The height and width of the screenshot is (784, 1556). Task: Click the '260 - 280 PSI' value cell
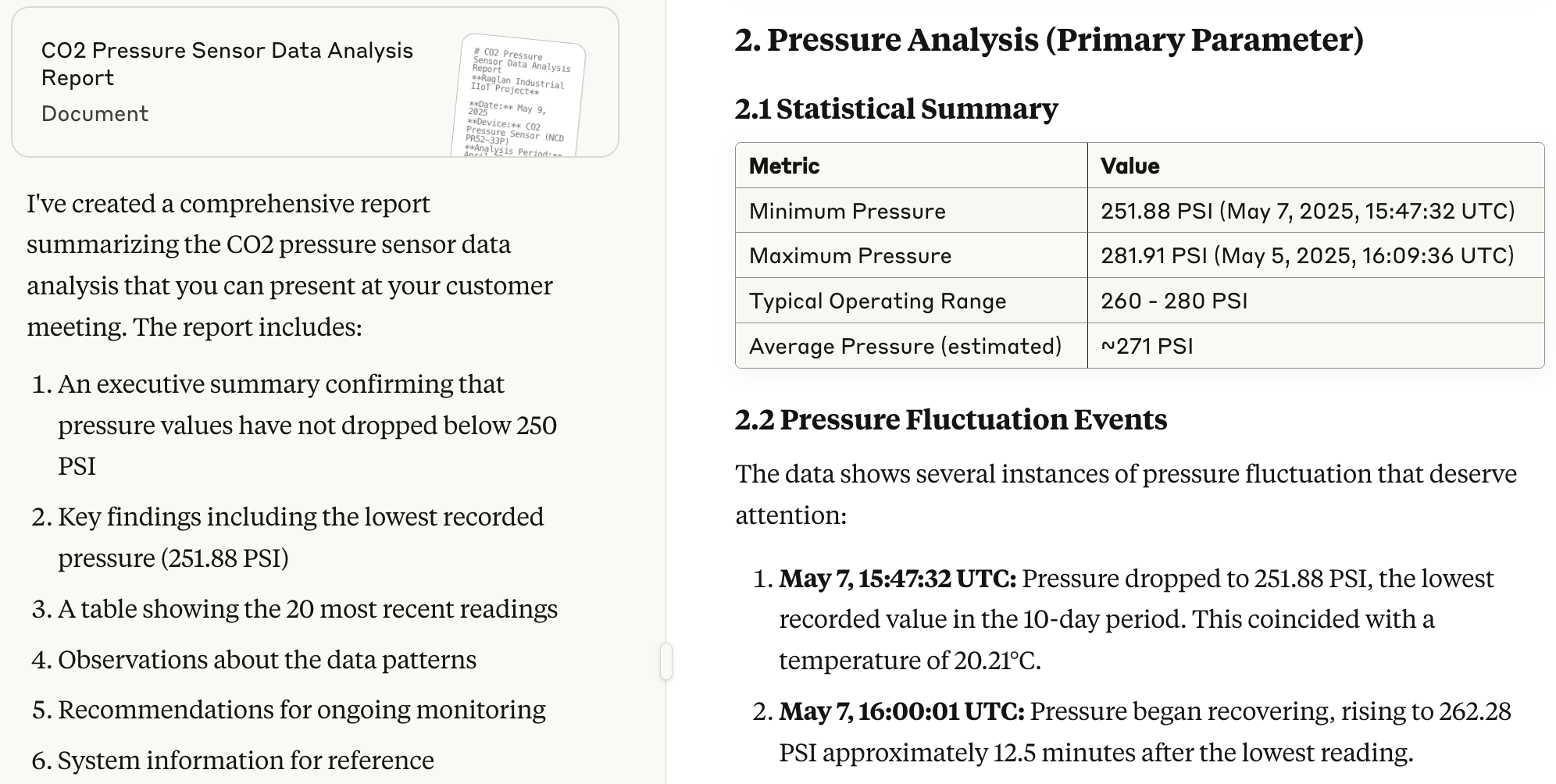[x=1315, y=301]
